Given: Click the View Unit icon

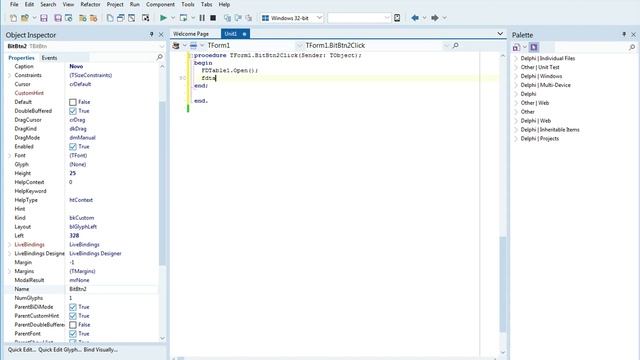Looking at the screenshot, I should point(110,18).
